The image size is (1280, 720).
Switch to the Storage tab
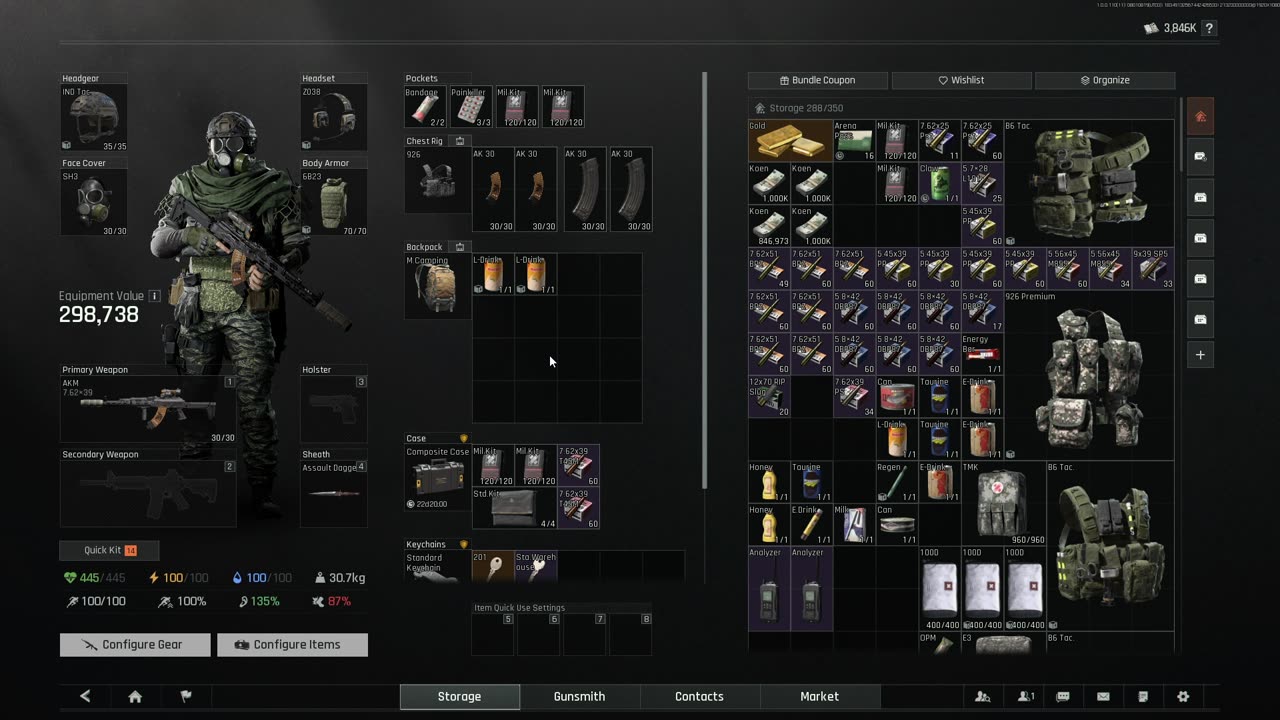[x=459, y=697]
